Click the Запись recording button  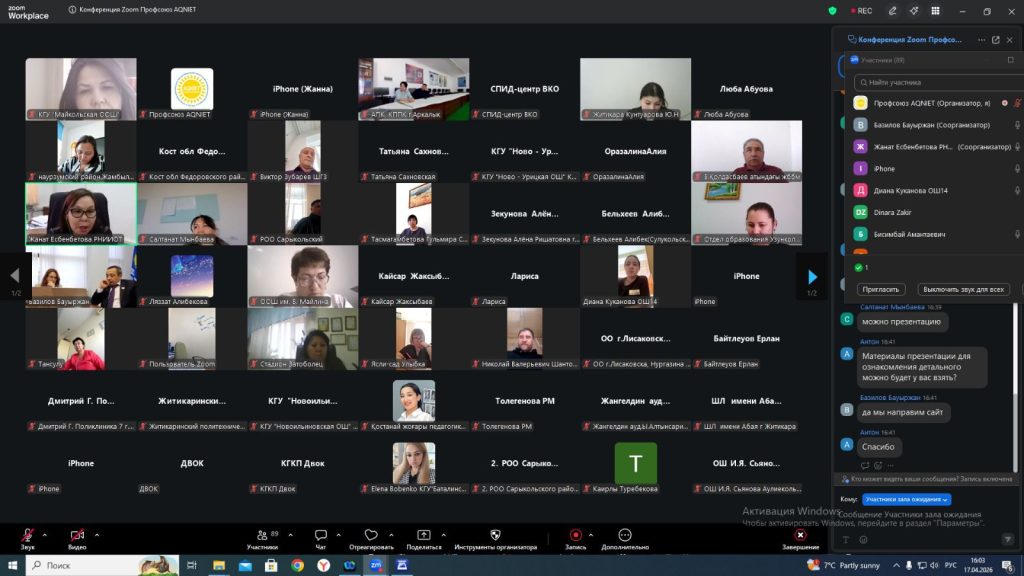pos(575,536)
